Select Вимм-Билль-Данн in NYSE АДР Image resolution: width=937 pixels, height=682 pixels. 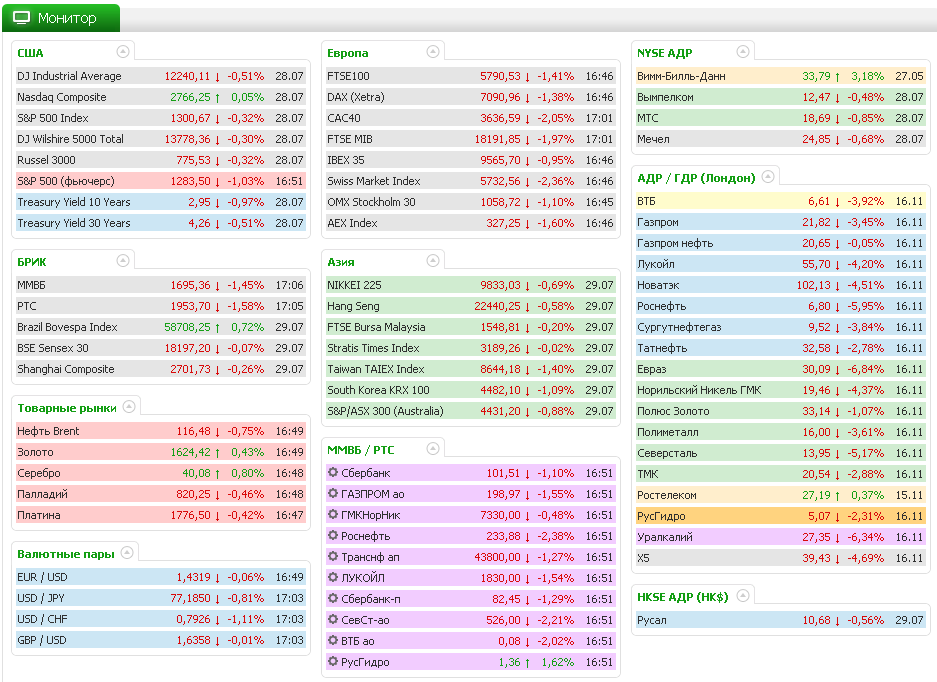coord(780,76)
